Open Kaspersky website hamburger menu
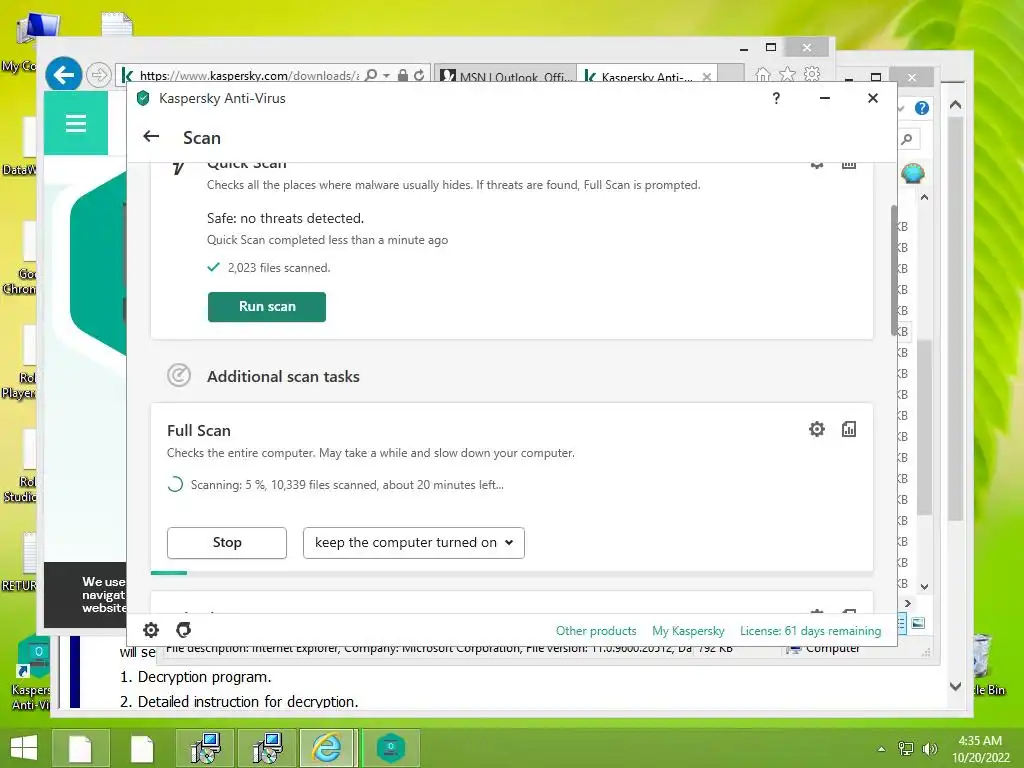This screenshot has height=768, width=1024. click(76, 123)
